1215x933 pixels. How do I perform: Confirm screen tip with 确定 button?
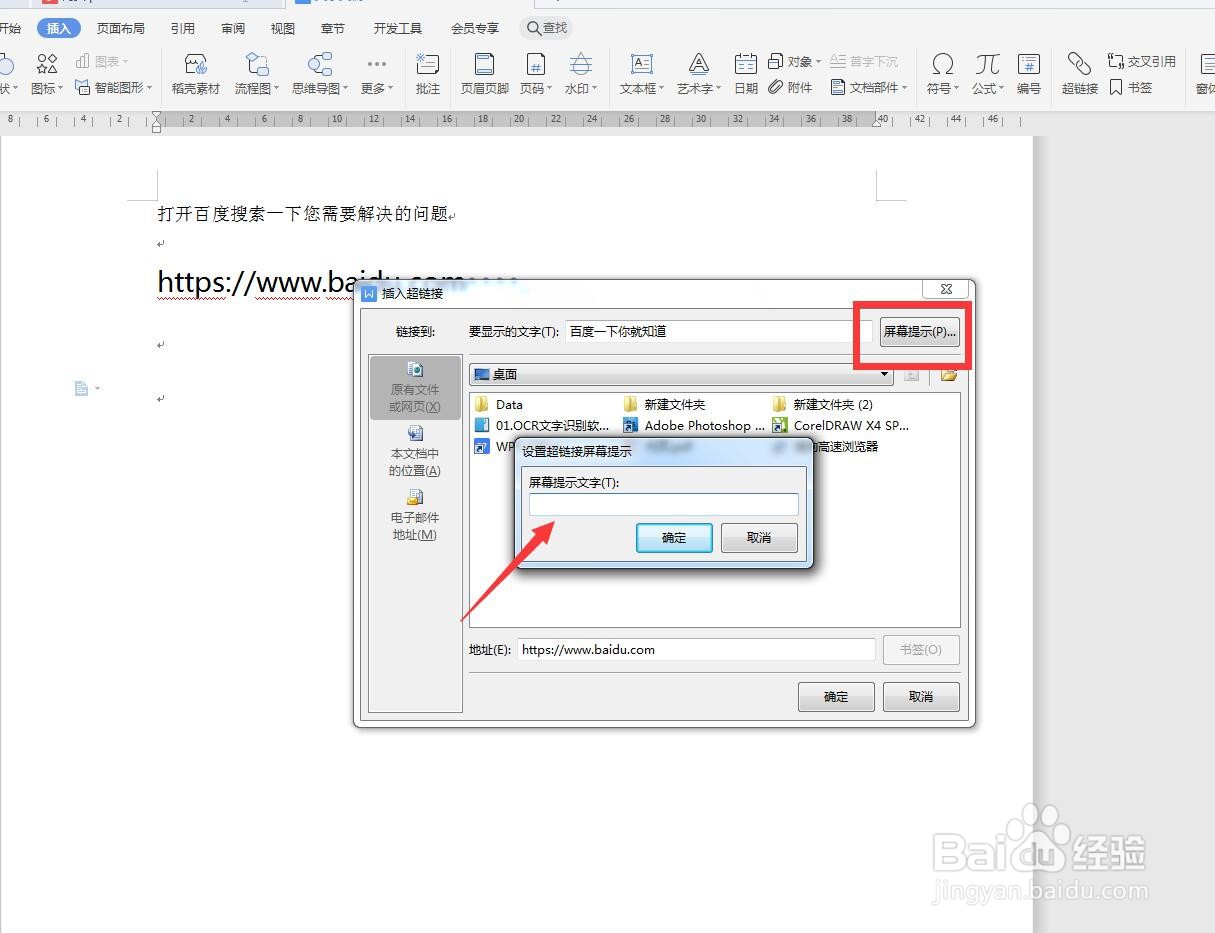coord(673,537)
